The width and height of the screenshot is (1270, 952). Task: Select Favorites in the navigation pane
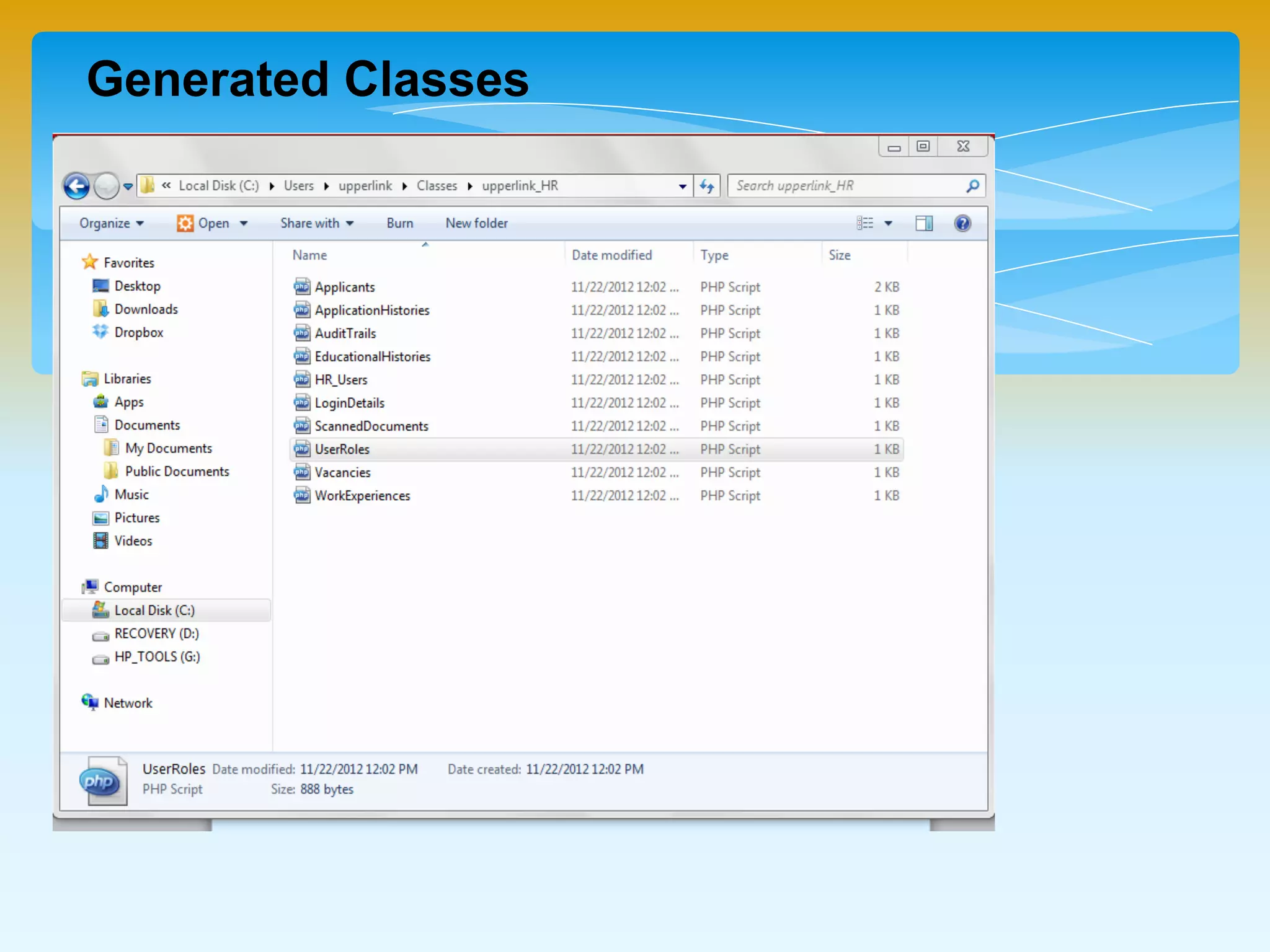[x=118, y=262]
